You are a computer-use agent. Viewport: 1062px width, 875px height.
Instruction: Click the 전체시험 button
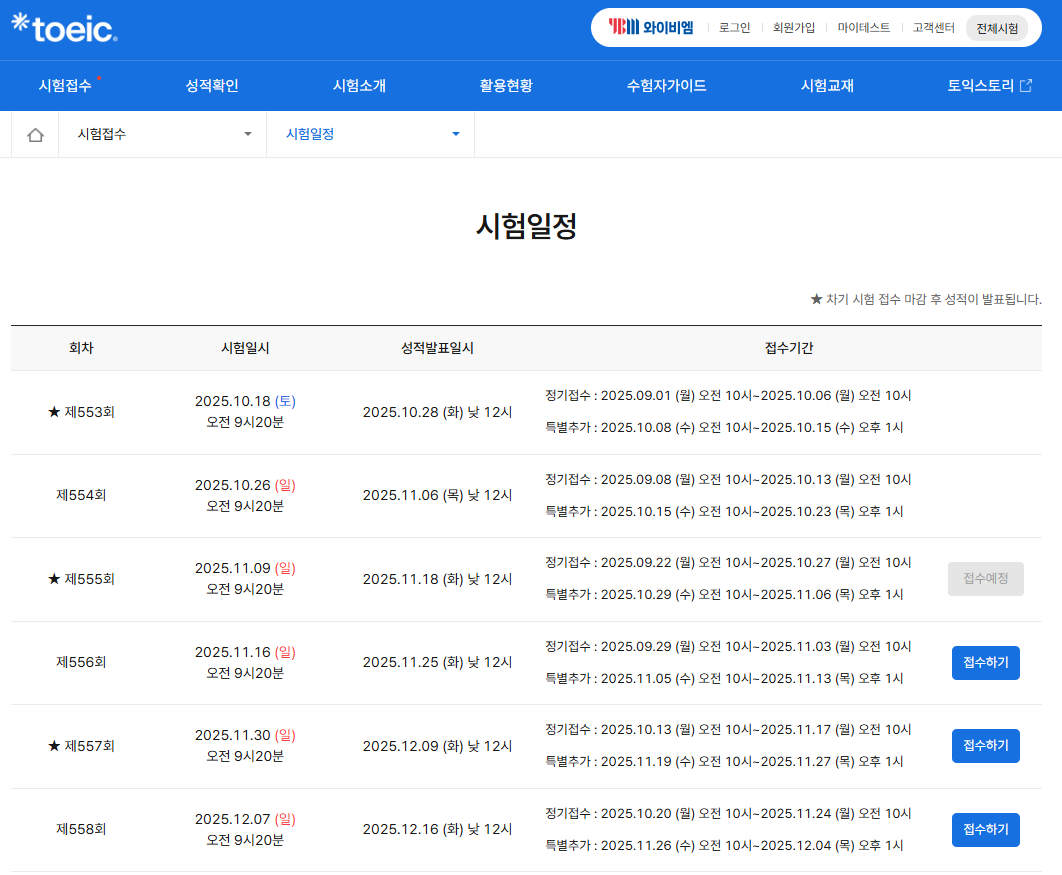click(x=997, y=28)
